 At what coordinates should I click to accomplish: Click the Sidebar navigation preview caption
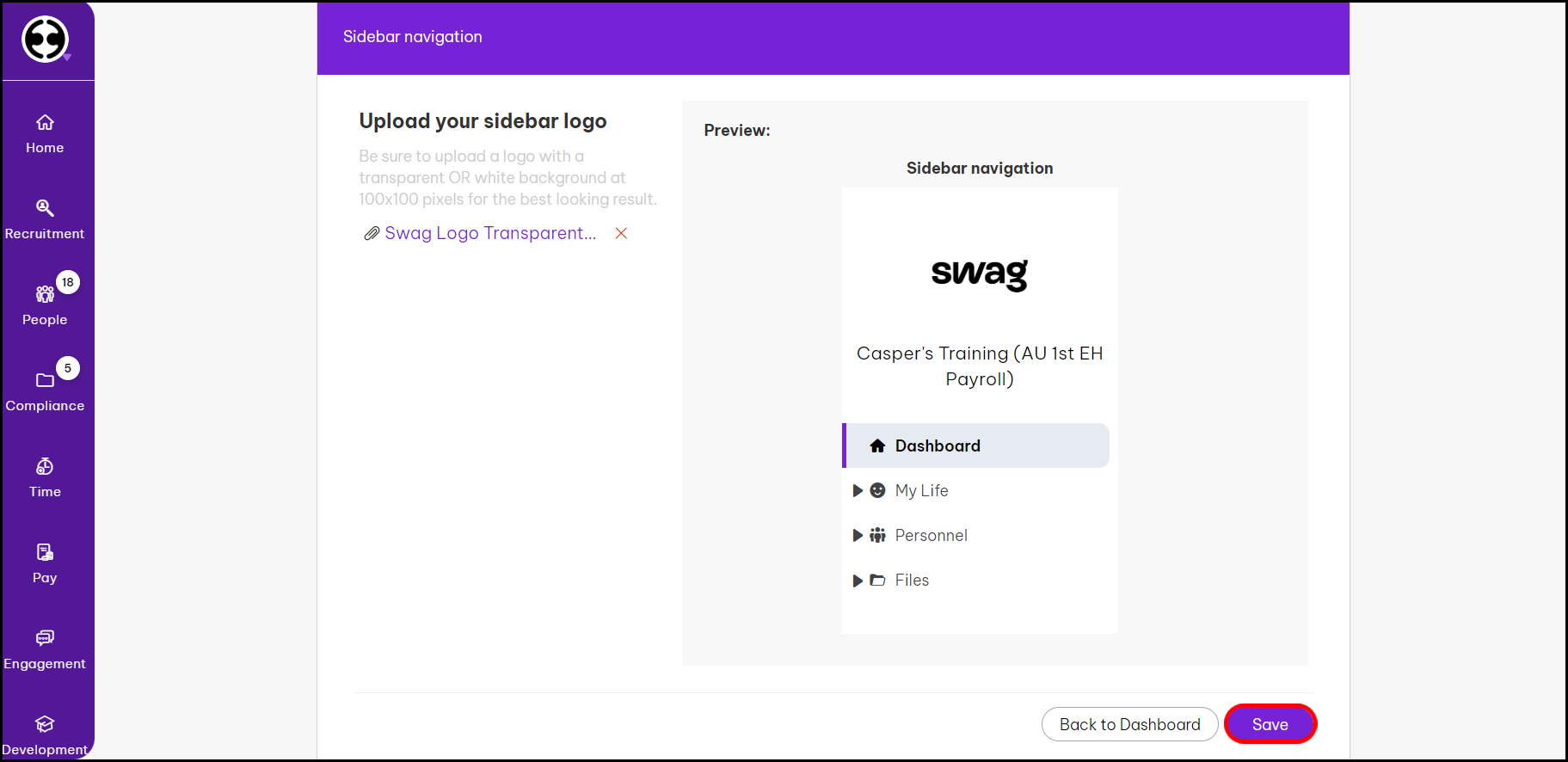pyautogui.click(x=980, y=168)
